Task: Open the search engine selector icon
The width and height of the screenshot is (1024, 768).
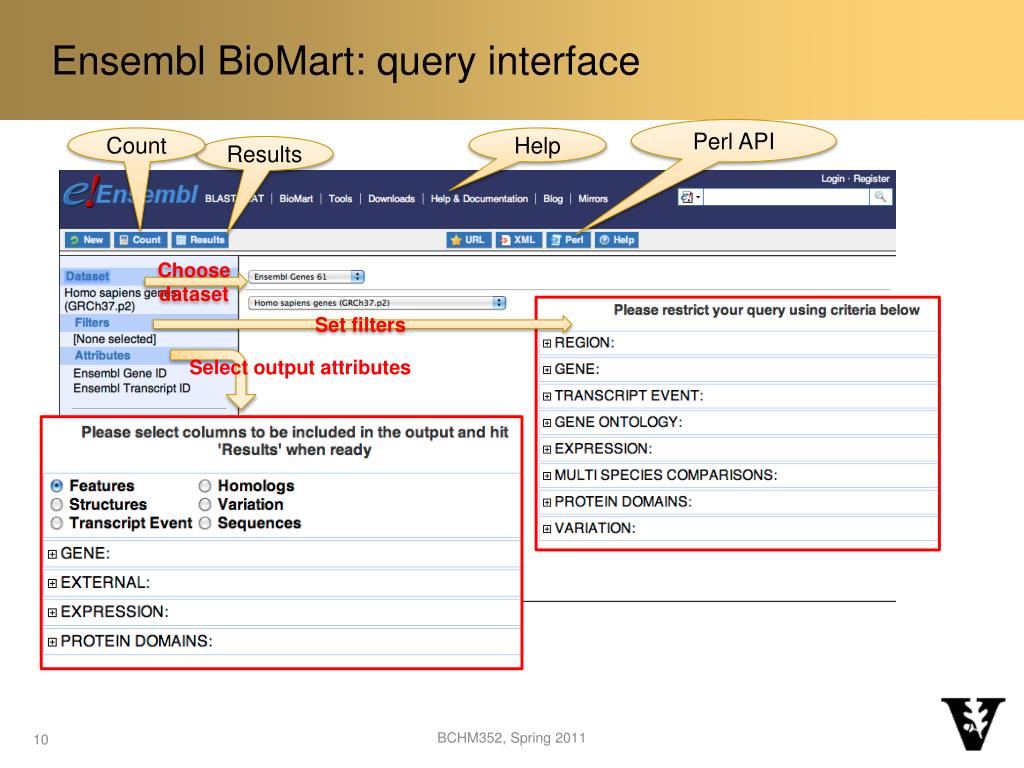Action: pyautogui.click(x=690, y=197)
